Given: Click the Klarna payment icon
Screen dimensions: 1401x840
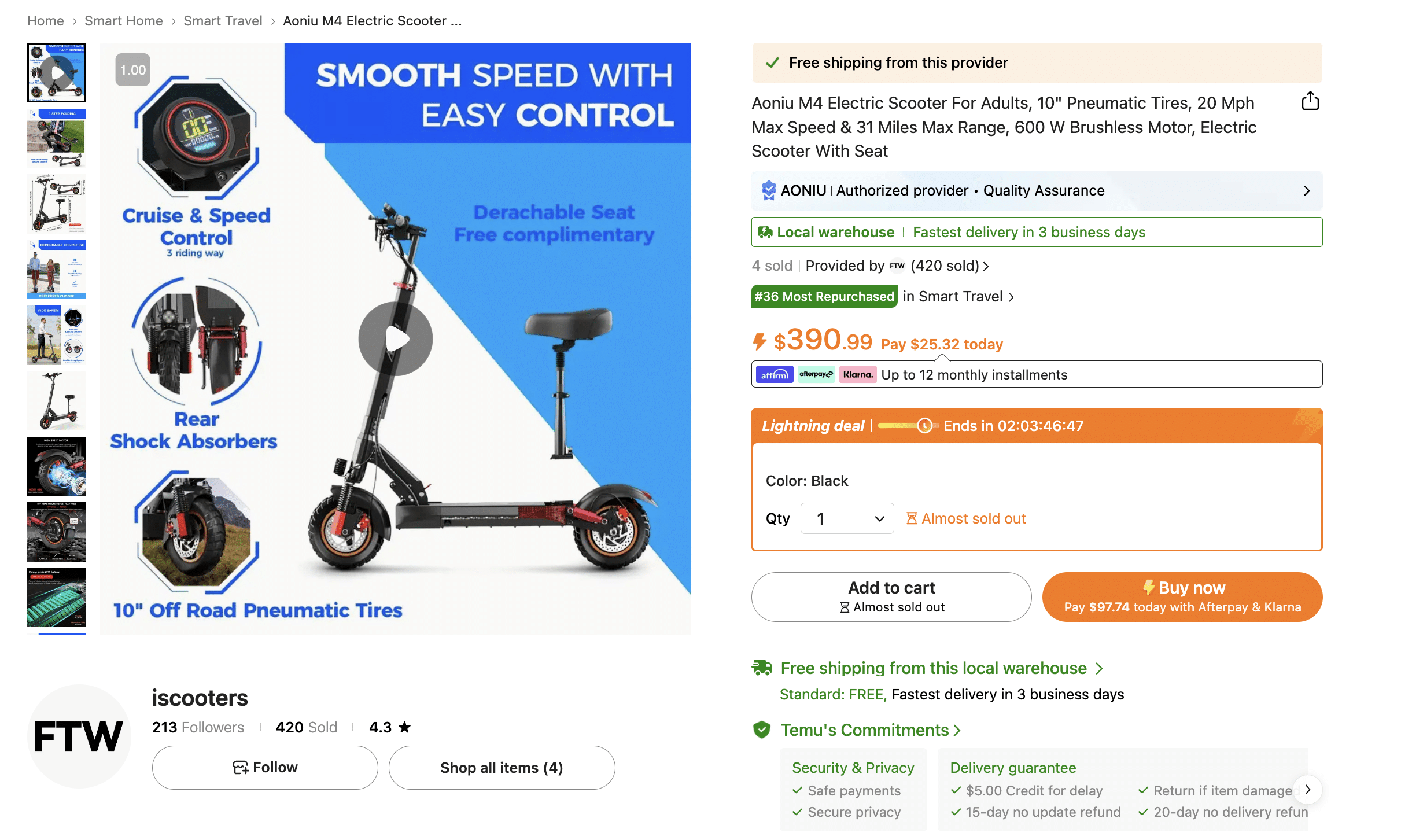Looking at the screenshot, I should (858, 374).
